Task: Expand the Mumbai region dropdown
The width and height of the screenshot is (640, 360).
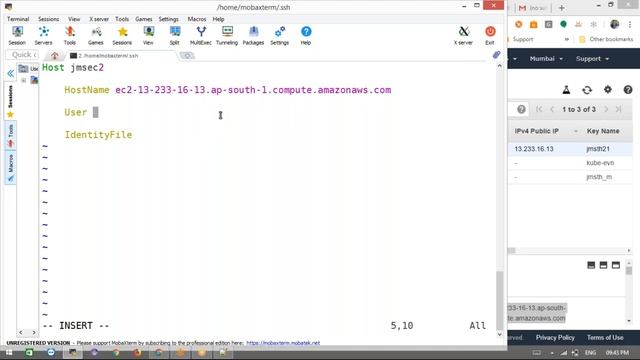Action: pos(546,59)
